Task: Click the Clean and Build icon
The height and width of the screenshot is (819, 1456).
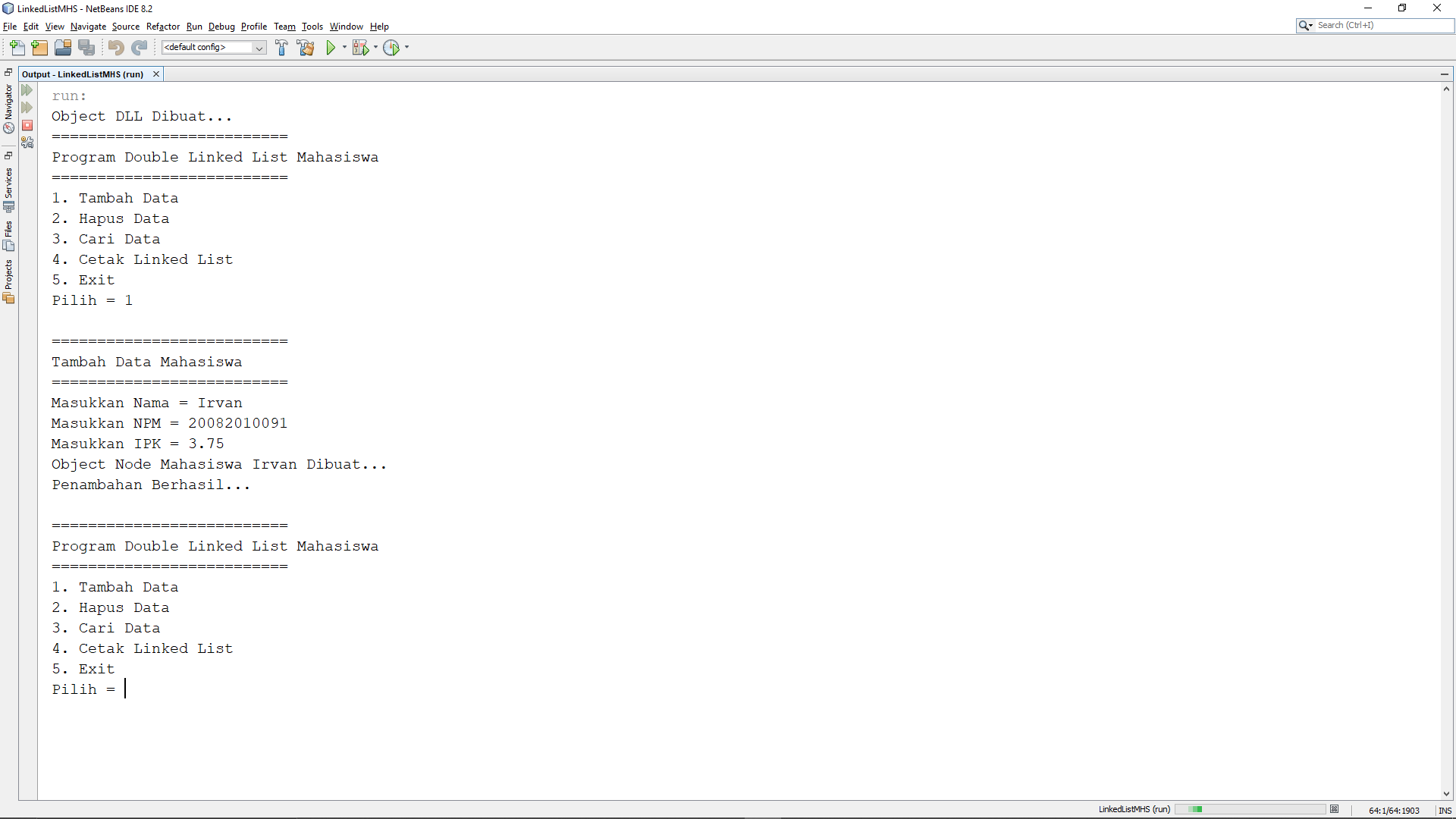Action: click(306, 48)
